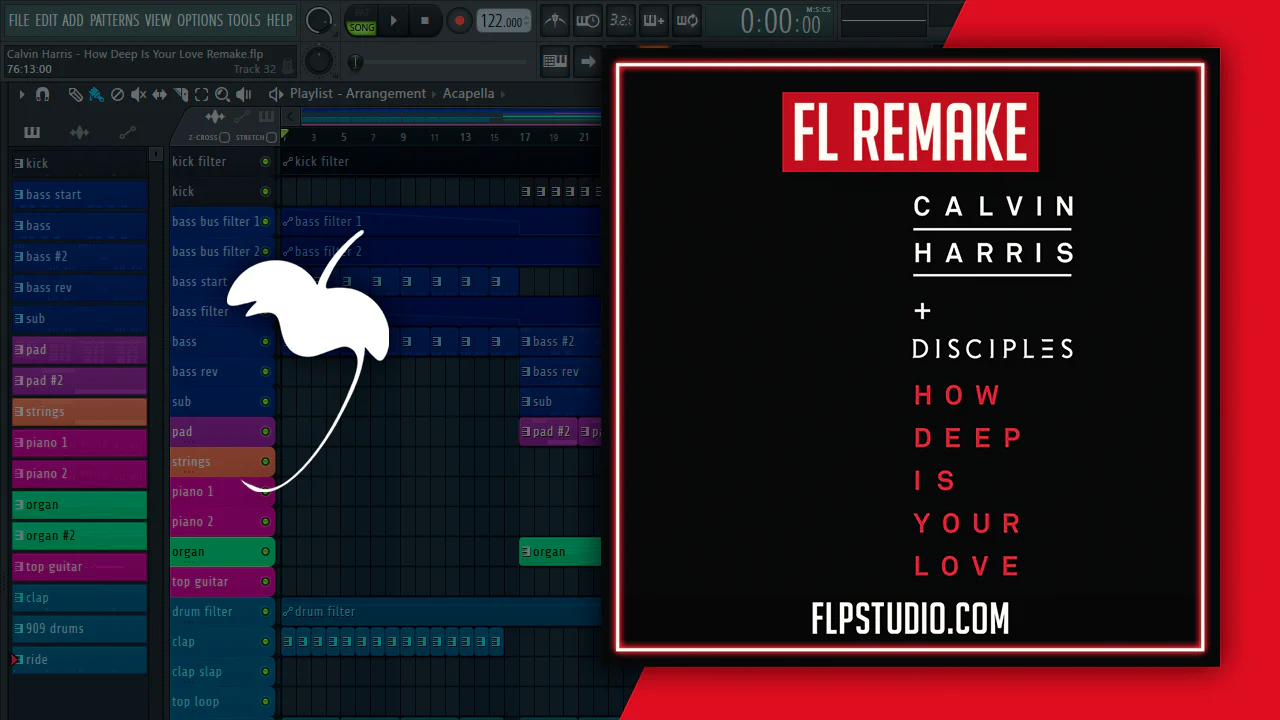
Task: Select the Slice tool in playlist toolbar
Action: click(181, 94)
